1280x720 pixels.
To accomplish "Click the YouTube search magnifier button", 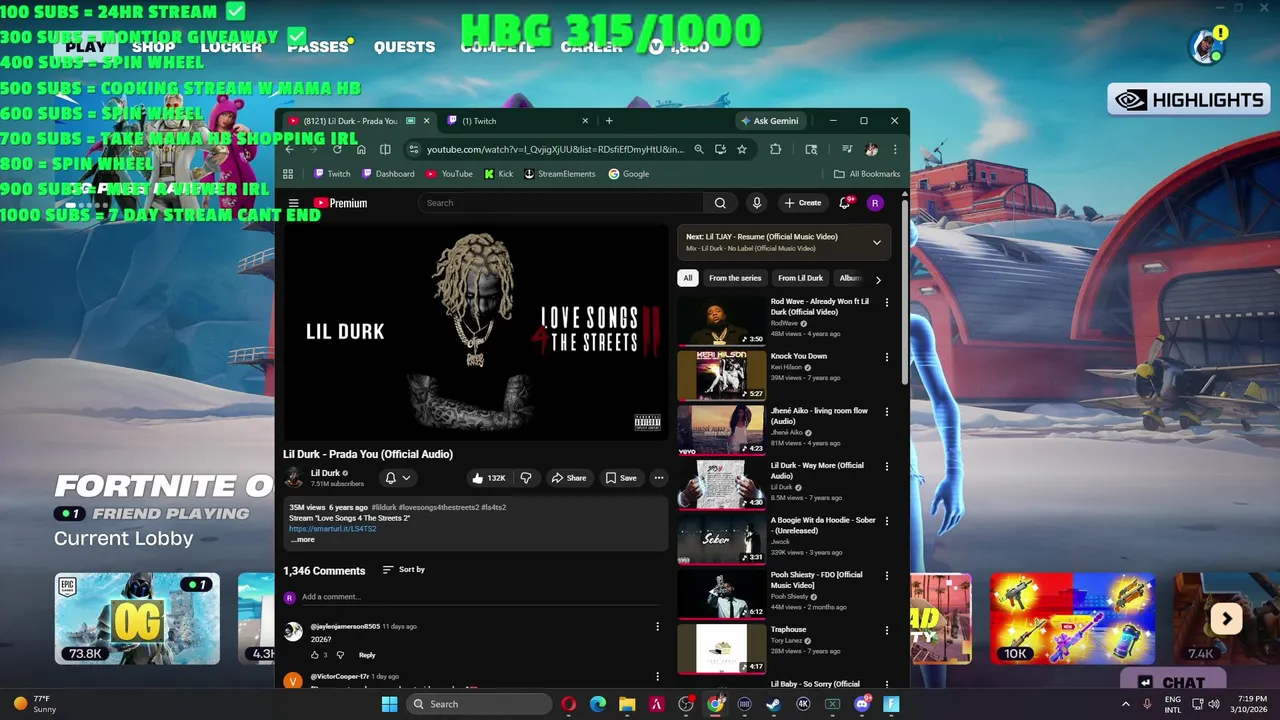I will click(720, 203).
